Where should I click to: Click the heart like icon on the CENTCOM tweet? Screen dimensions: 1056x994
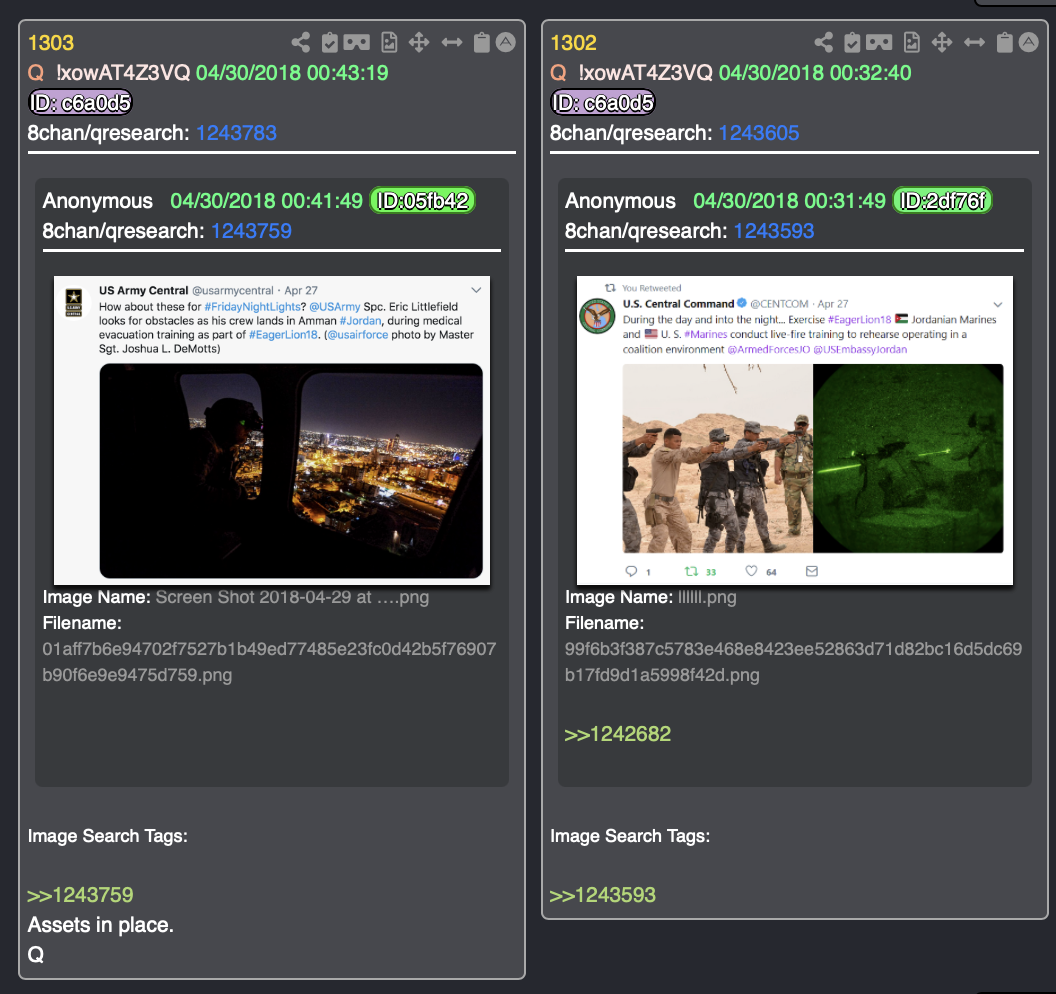752,571
